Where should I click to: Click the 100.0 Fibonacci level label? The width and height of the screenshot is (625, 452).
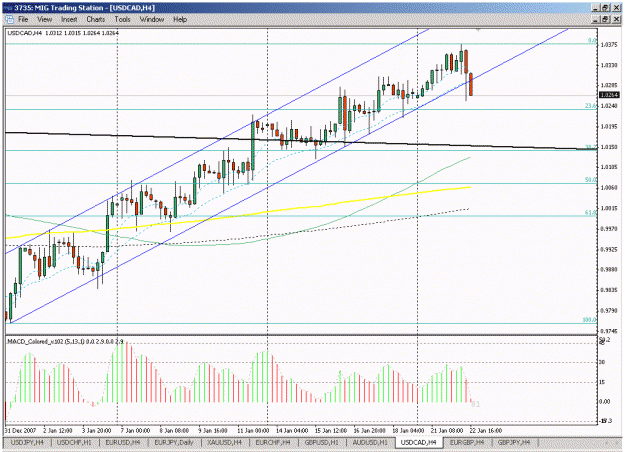click(590, 320)
